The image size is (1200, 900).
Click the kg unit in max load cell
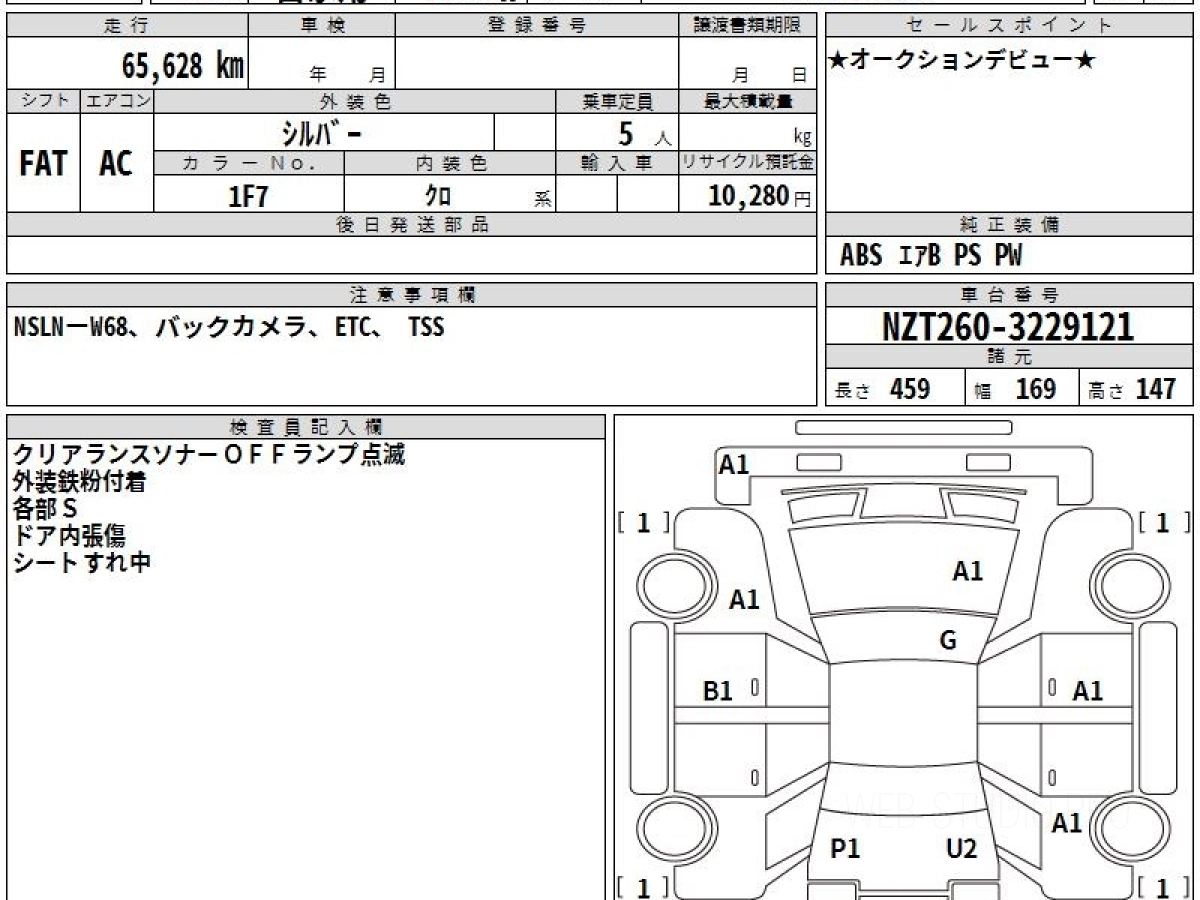(802, 138)
